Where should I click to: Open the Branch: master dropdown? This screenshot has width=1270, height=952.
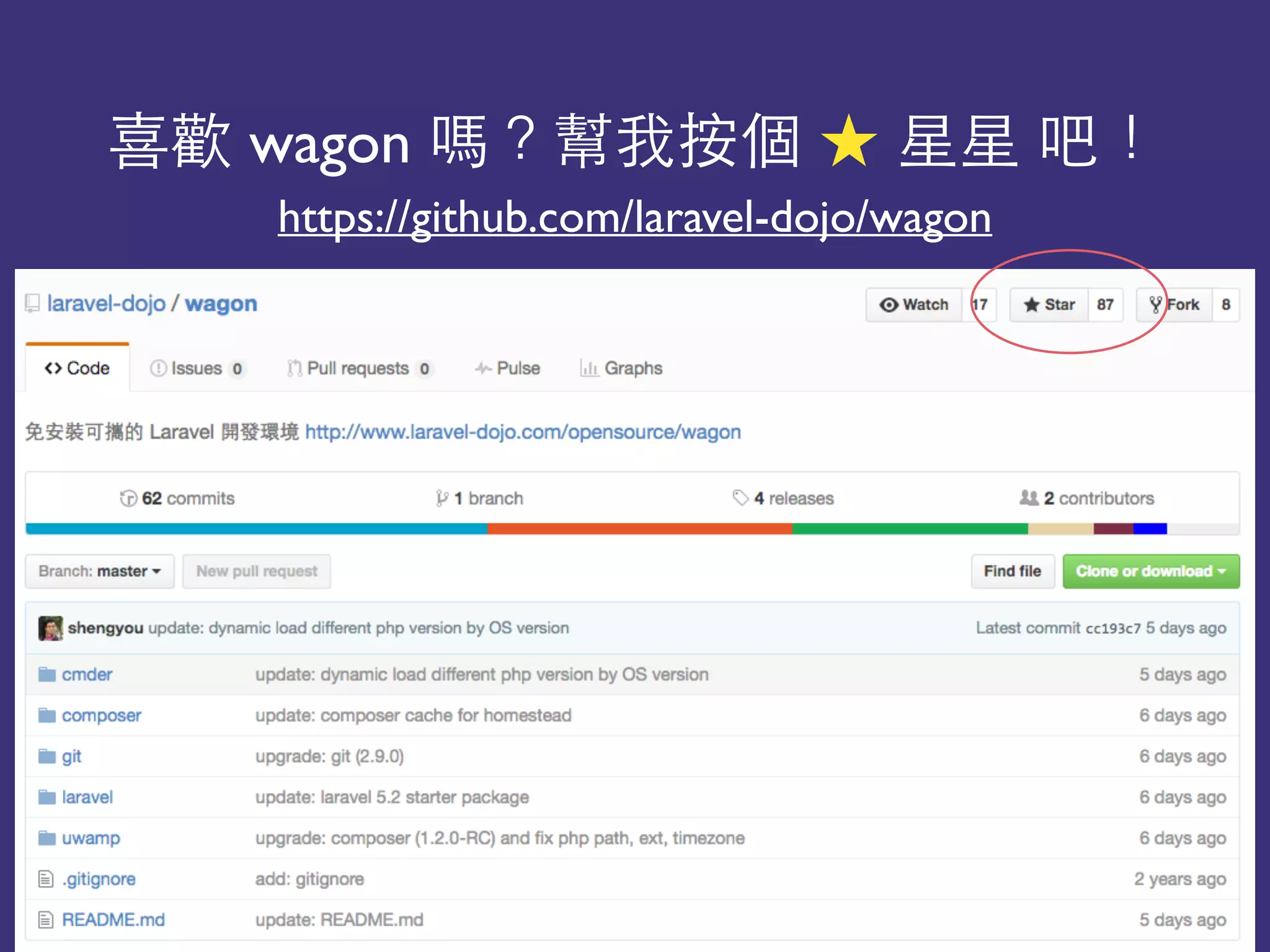point(100,571)
